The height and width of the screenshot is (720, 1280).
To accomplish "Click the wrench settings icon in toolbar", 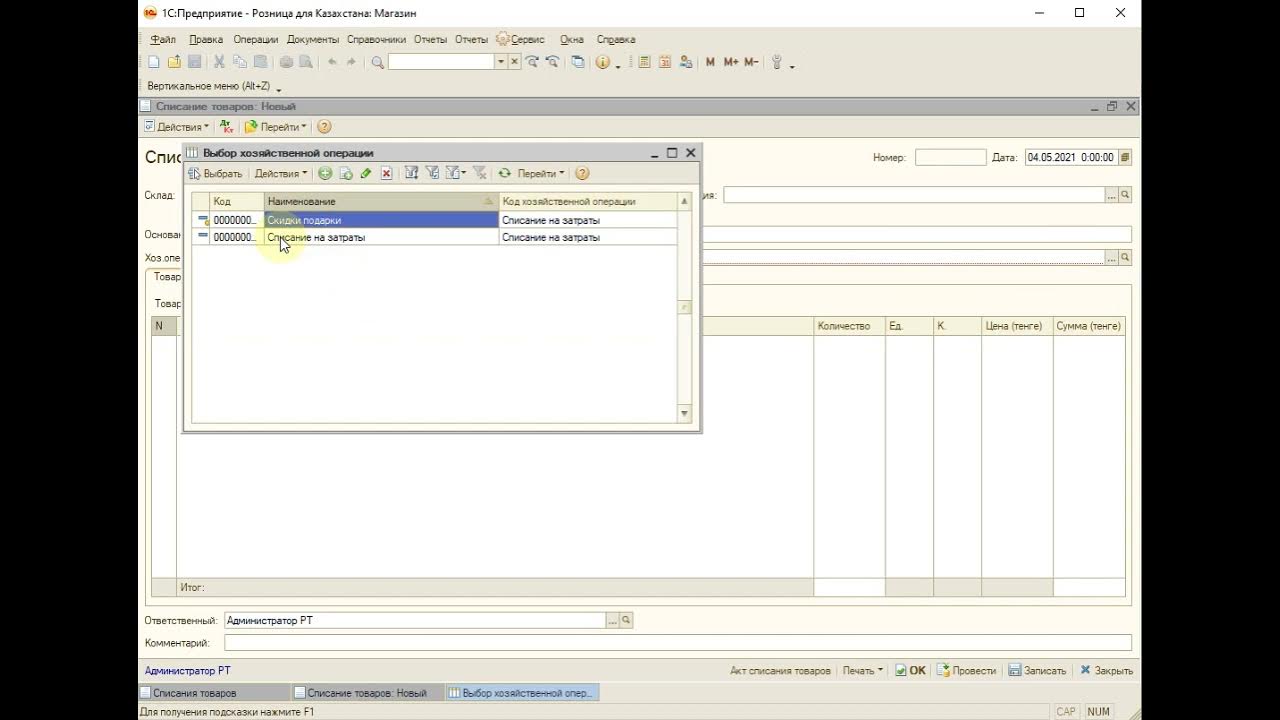I will click(777, 62).
